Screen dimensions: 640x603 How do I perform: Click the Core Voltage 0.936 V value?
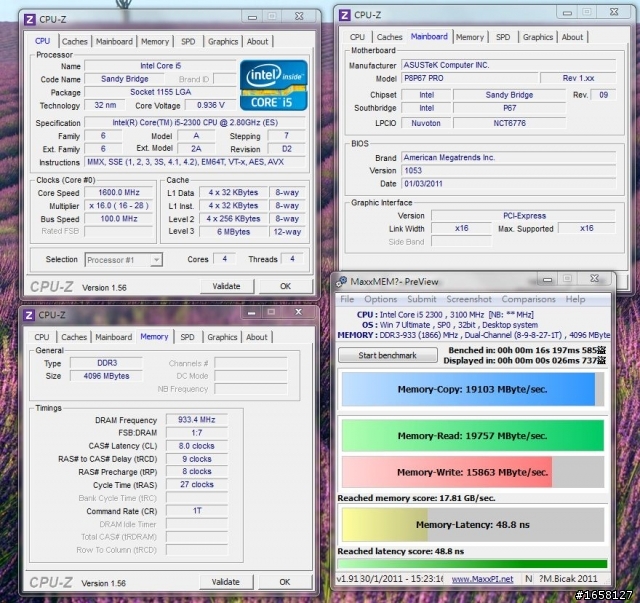[x=211, y=105]
